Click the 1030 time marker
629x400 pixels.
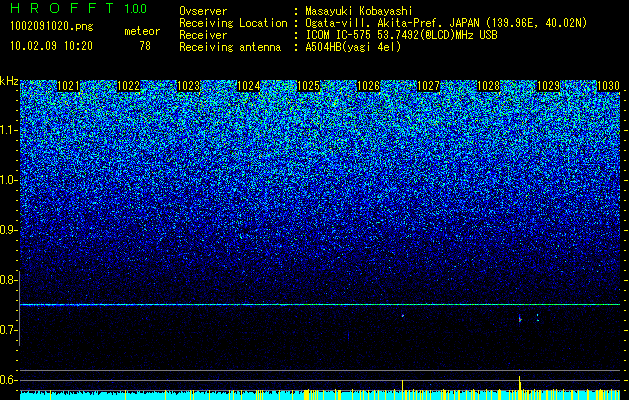tap(608, 86)
